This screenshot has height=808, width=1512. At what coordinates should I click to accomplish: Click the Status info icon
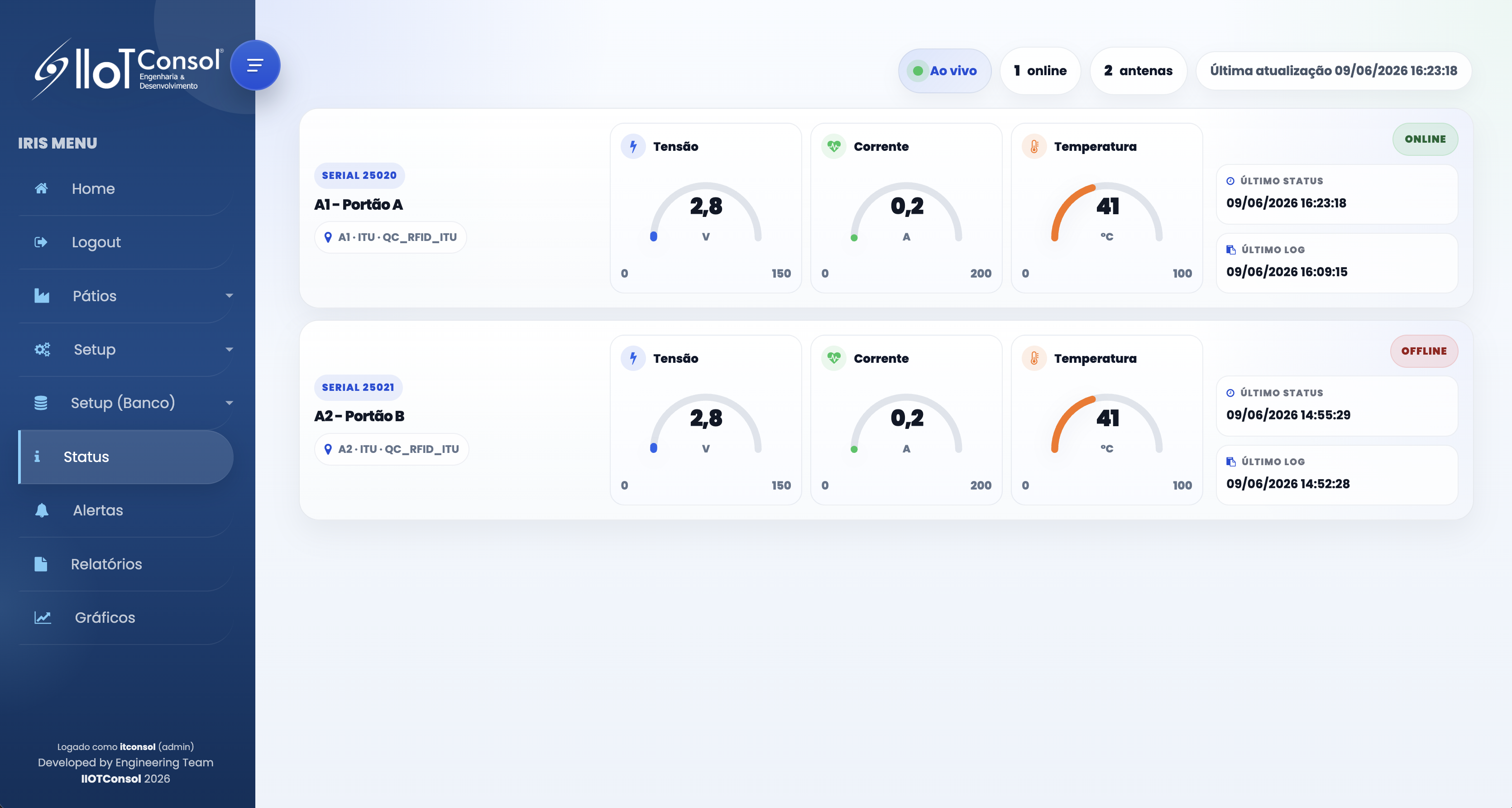[x=37, y=456]
